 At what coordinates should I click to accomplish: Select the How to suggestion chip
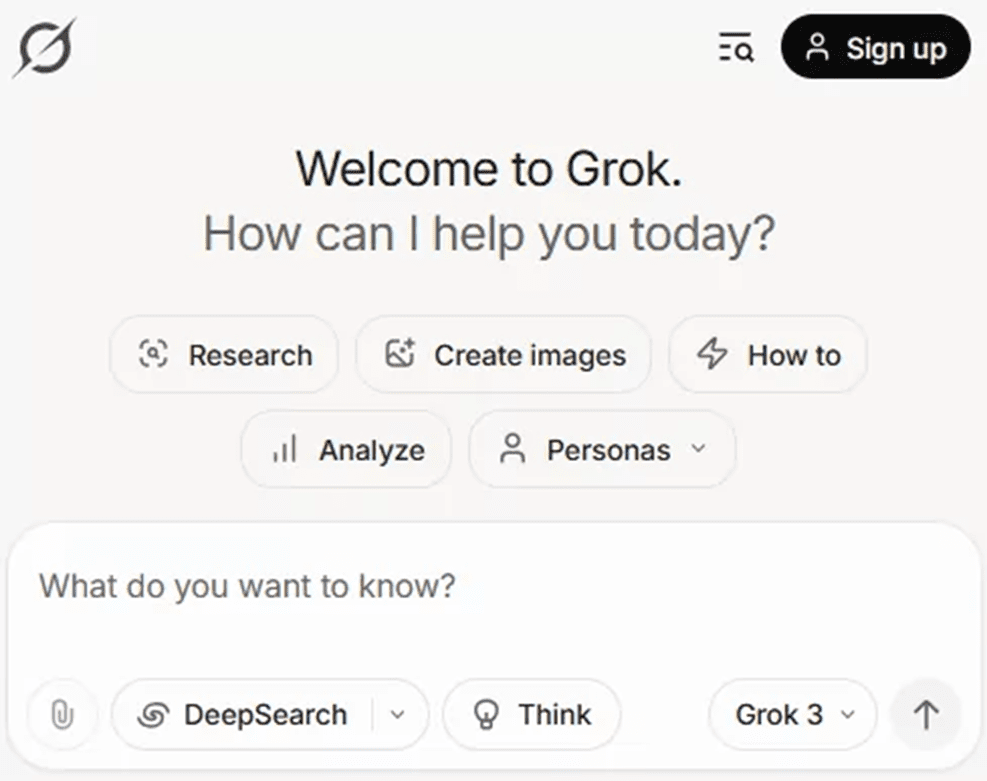(x=768, y=355)
